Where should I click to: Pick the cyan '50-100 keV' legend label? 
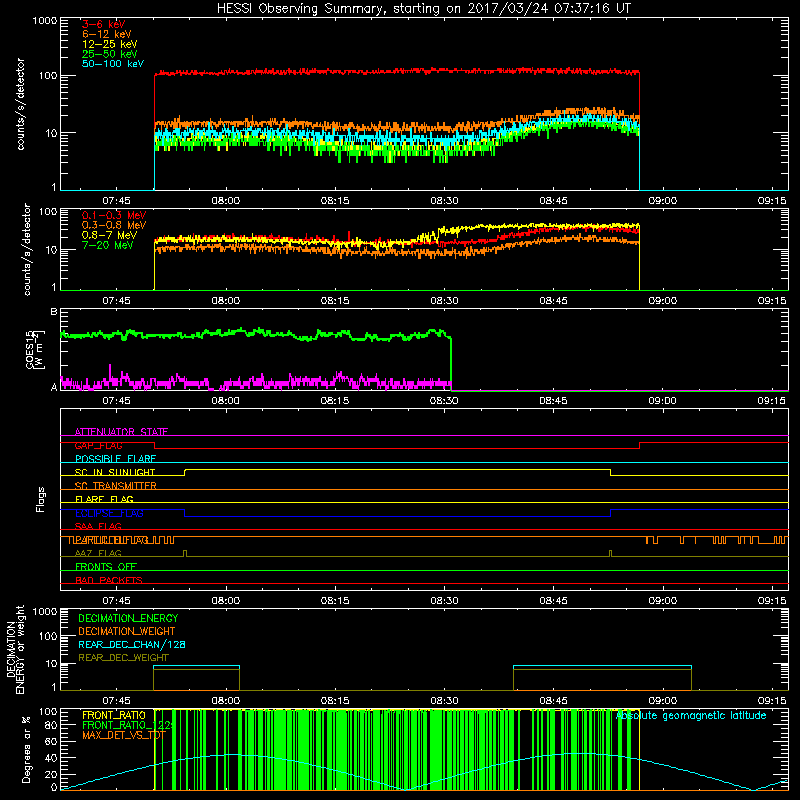[113, 64]
